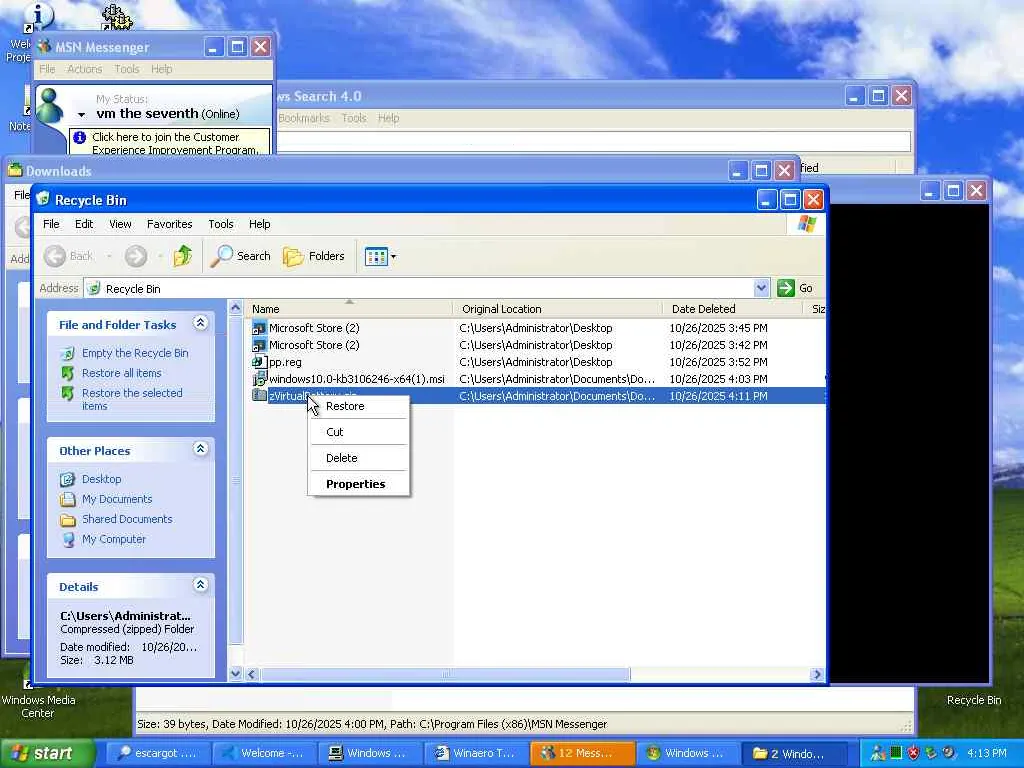Open Tools menu in Windows Search 4.0
This screenshot has height=768, width=1024.
coord(353,118)
